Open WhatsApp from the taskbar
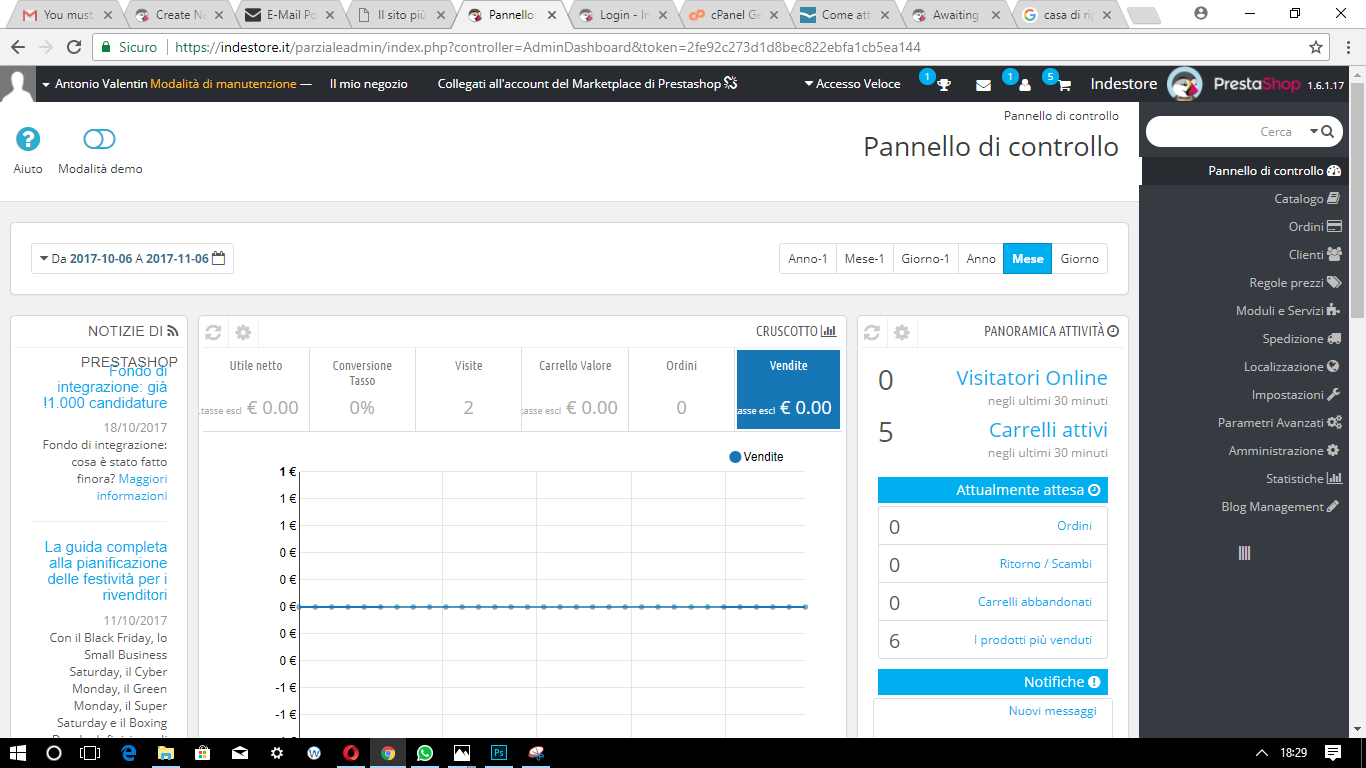1366x768 pixels. pyautogui.click(x=425, y=752)
